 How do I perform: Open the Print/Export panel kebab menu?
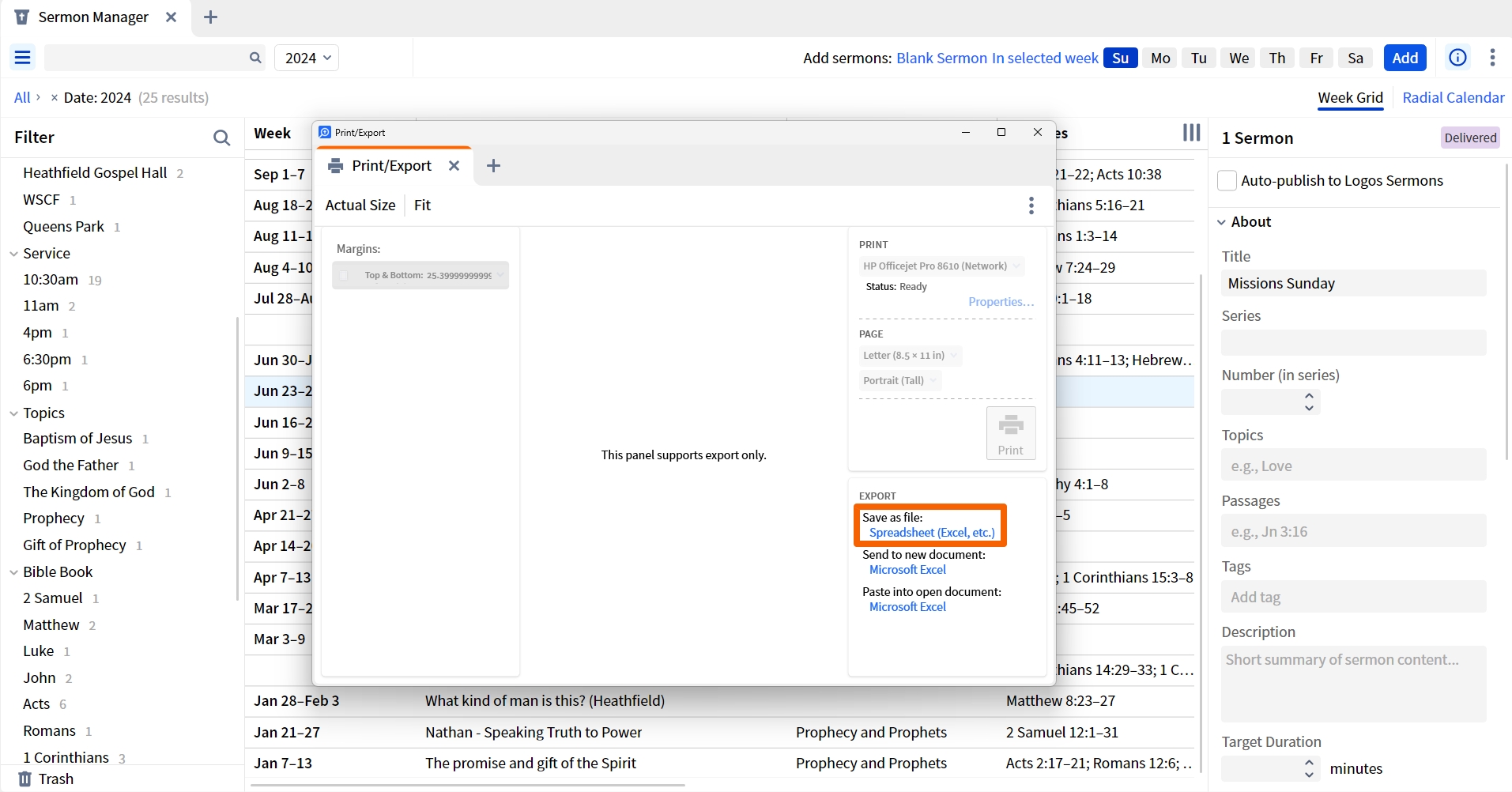tap(1031, 206)
